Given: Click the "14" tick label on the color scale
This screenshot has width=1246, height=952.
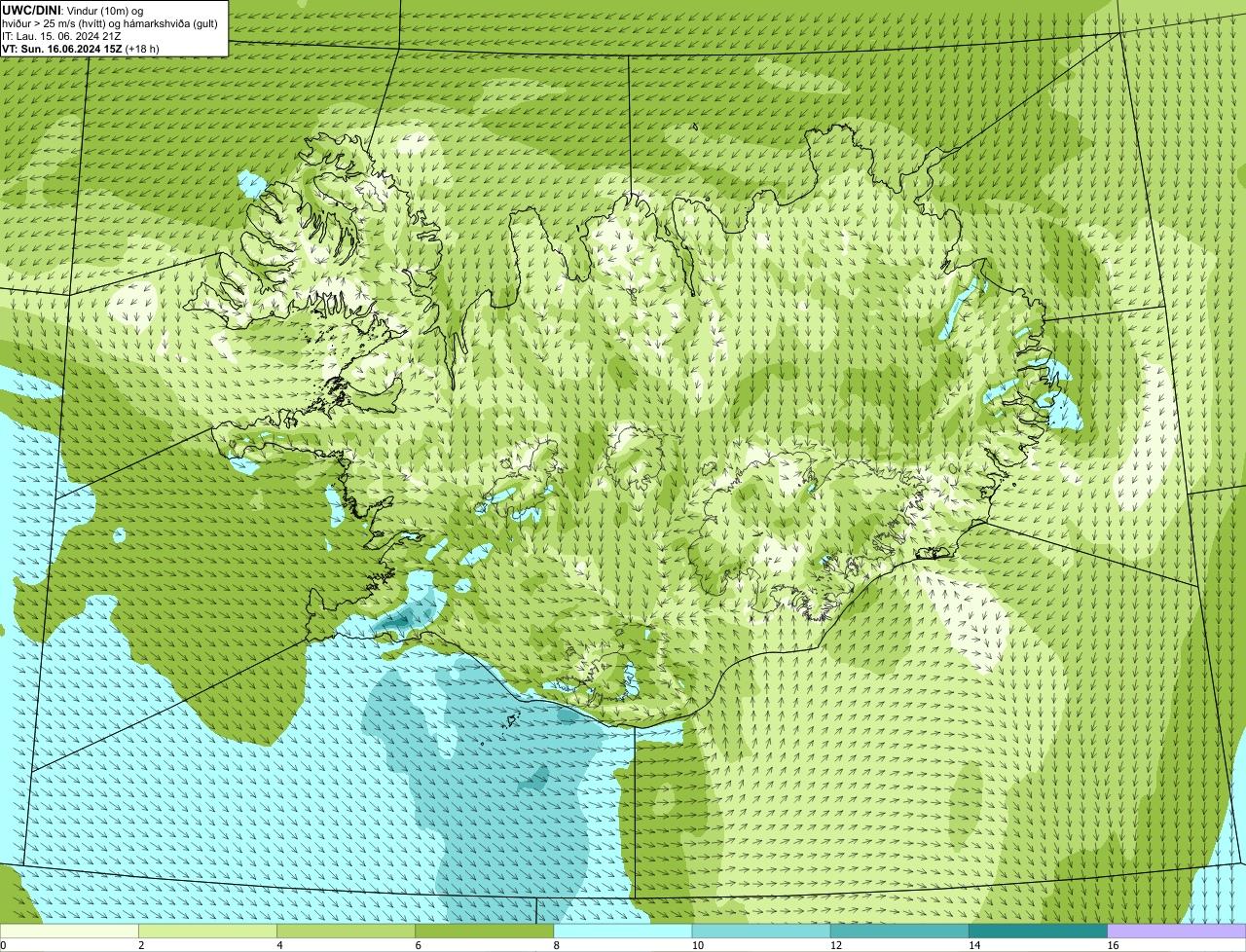Looking at the screenshot, I should pos(973,945).
